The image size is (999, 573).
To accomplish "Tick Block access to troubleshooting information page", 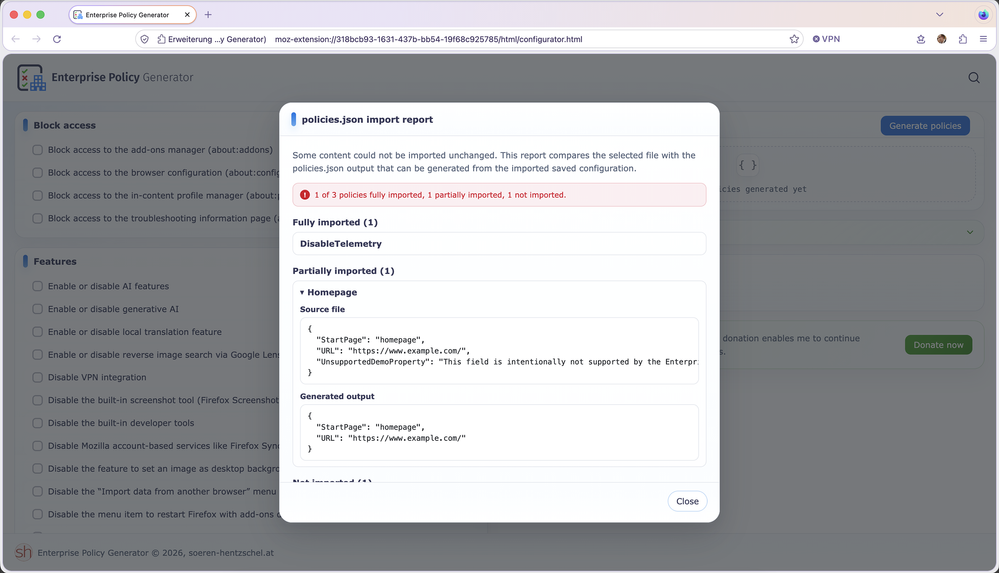I will click(x=38, y=219).
